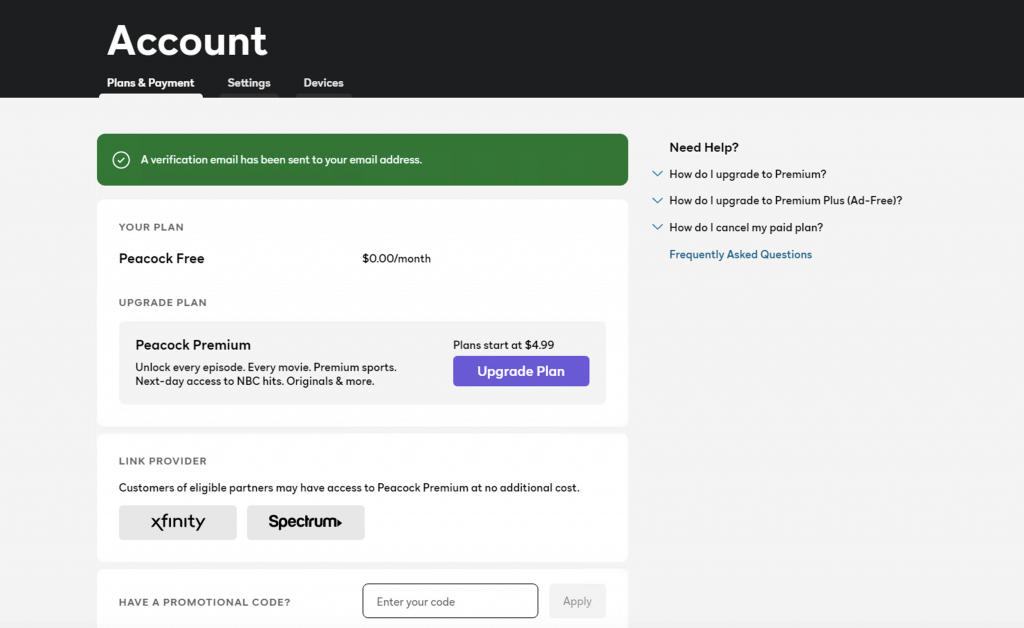Expand the chevron beside 'How do I upgrade to Premium?'
This screenshot has height=628, width=1024.
click(x=657, y=173)
